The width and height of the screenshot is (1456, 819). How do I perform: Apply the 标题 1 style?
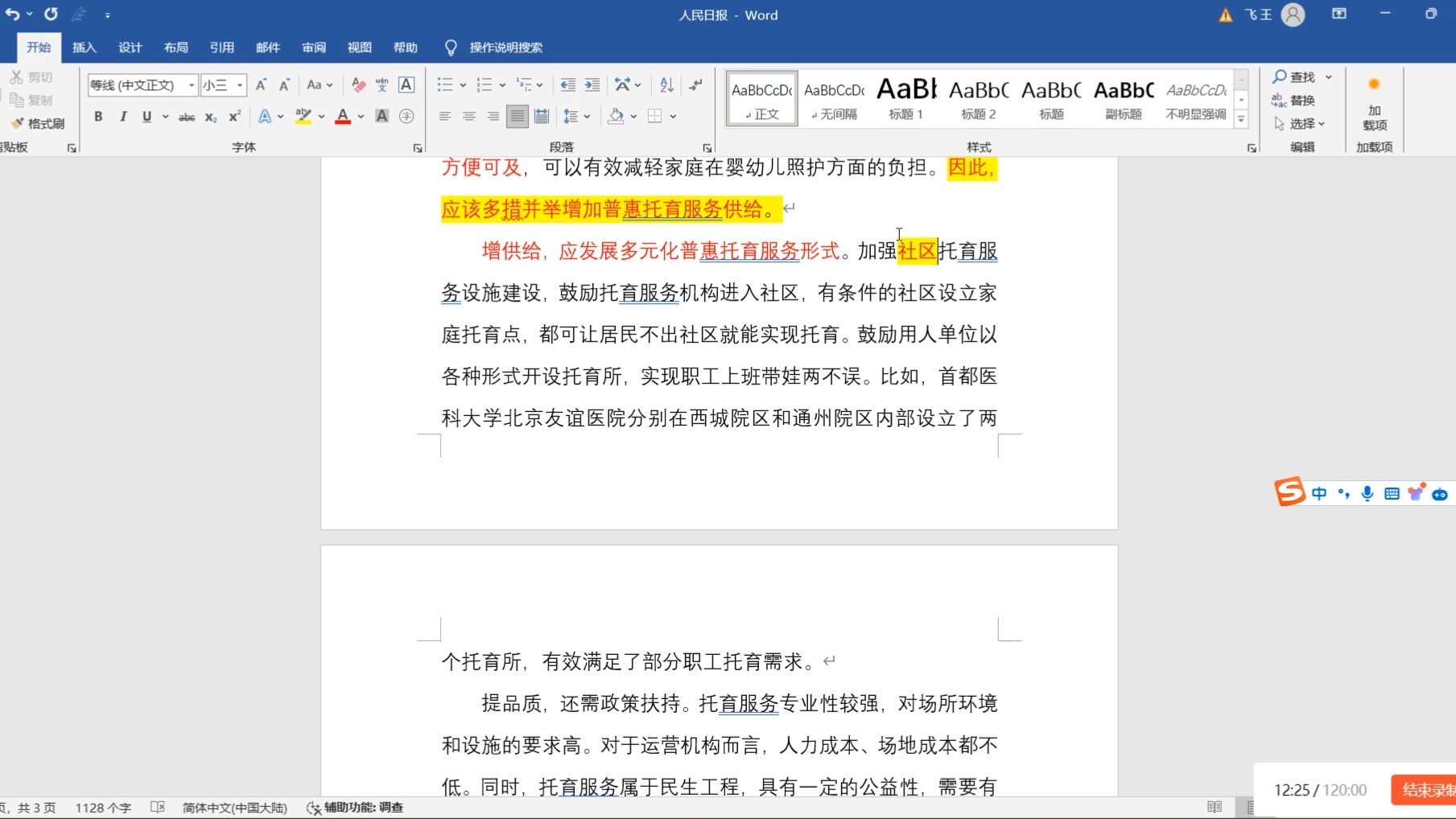(x=906, y=98)
